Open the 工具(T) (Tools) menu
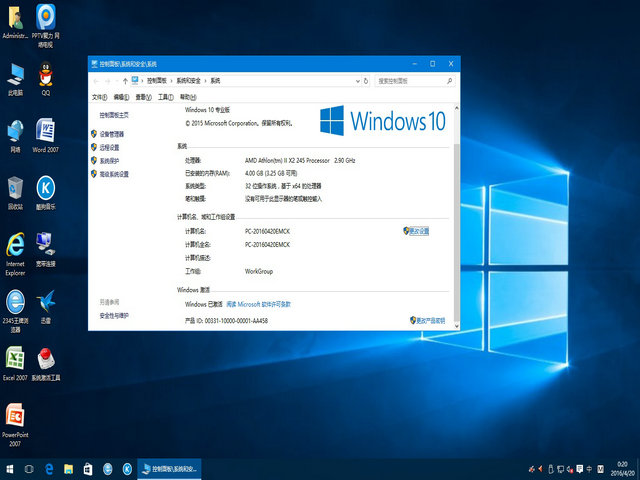Screen dimensions: 640x480 click(166, 97)
